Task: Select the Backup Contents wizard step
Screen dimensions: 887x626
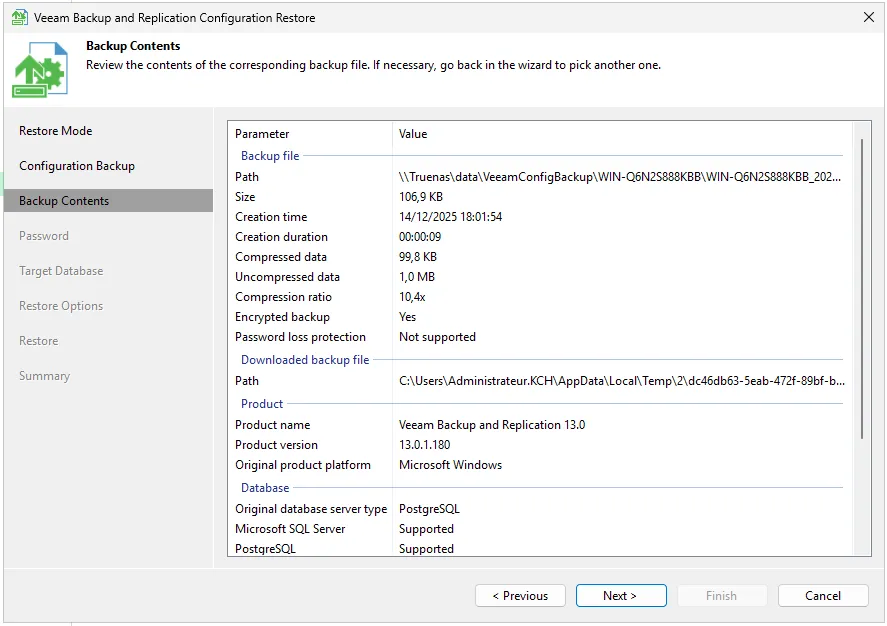Action: (64, 201)
